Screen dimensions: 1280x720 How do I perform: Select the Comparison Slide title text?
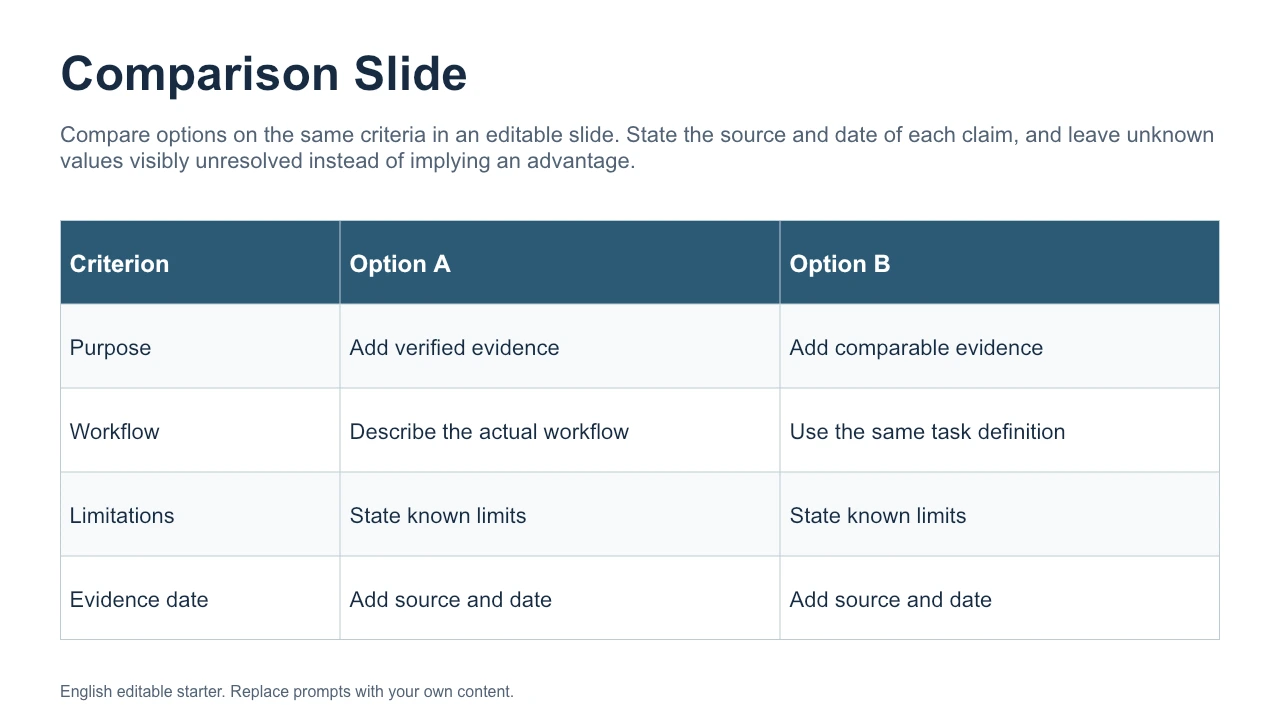[264, 74]
